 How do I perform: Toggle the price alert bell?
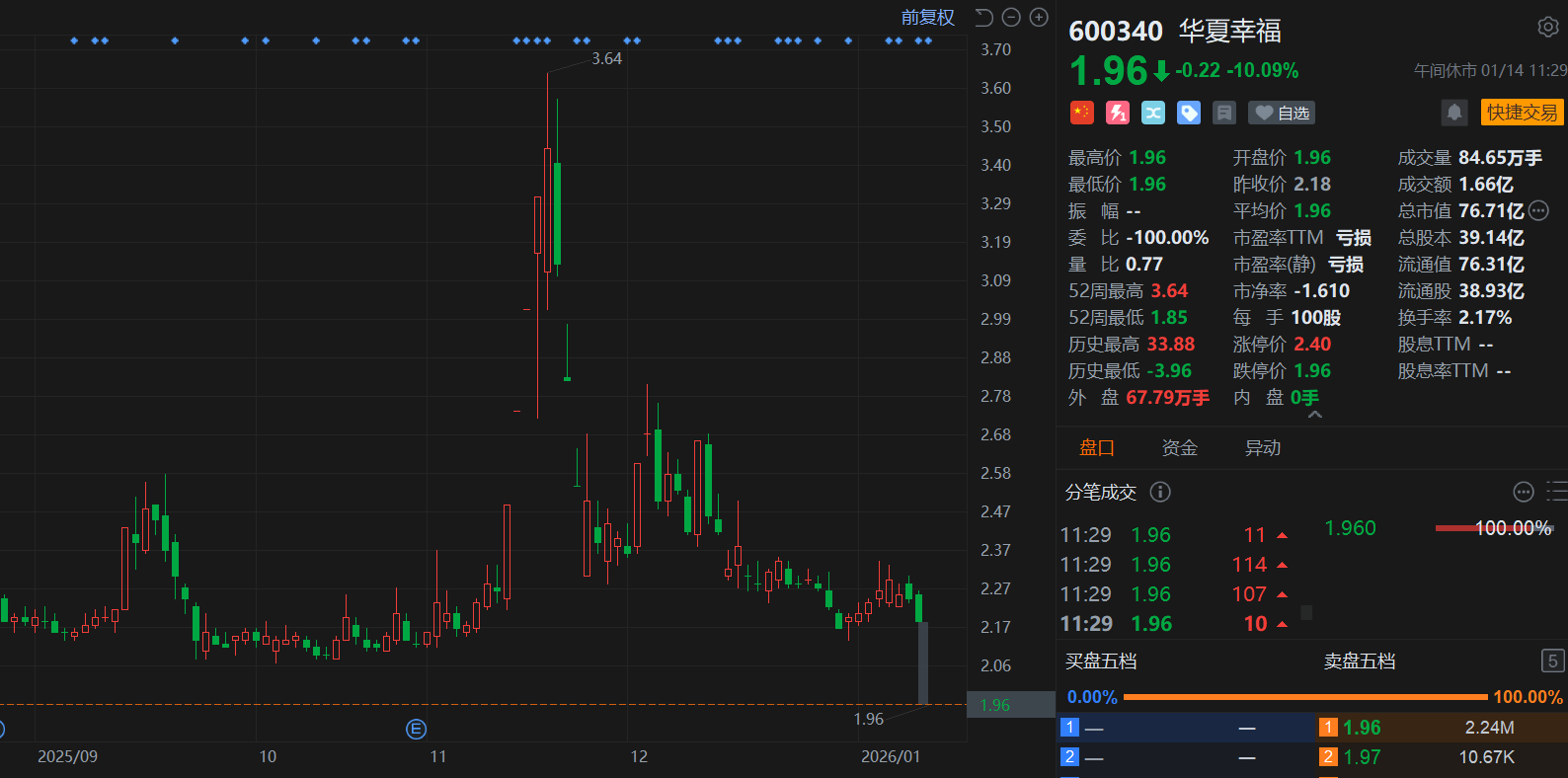click(1454, 113)
